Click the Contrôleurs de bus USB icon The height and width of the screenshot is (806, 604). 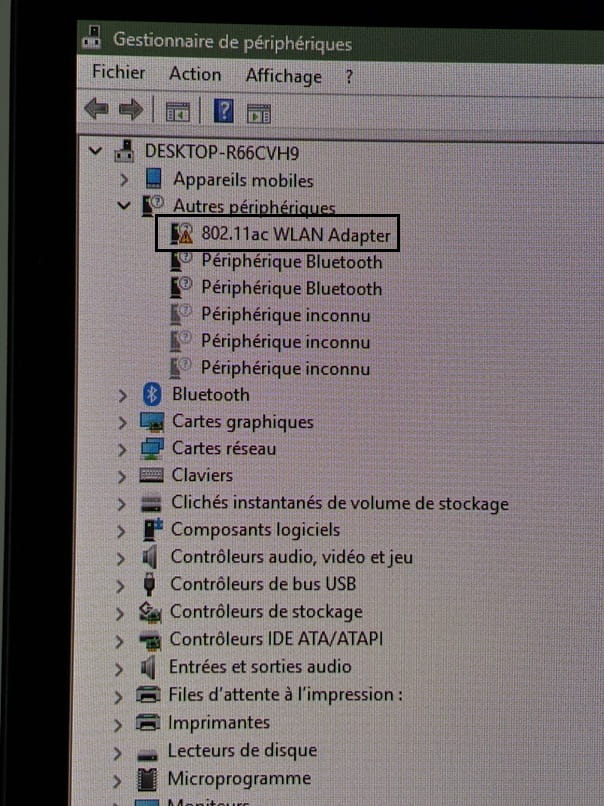(149, 584)
